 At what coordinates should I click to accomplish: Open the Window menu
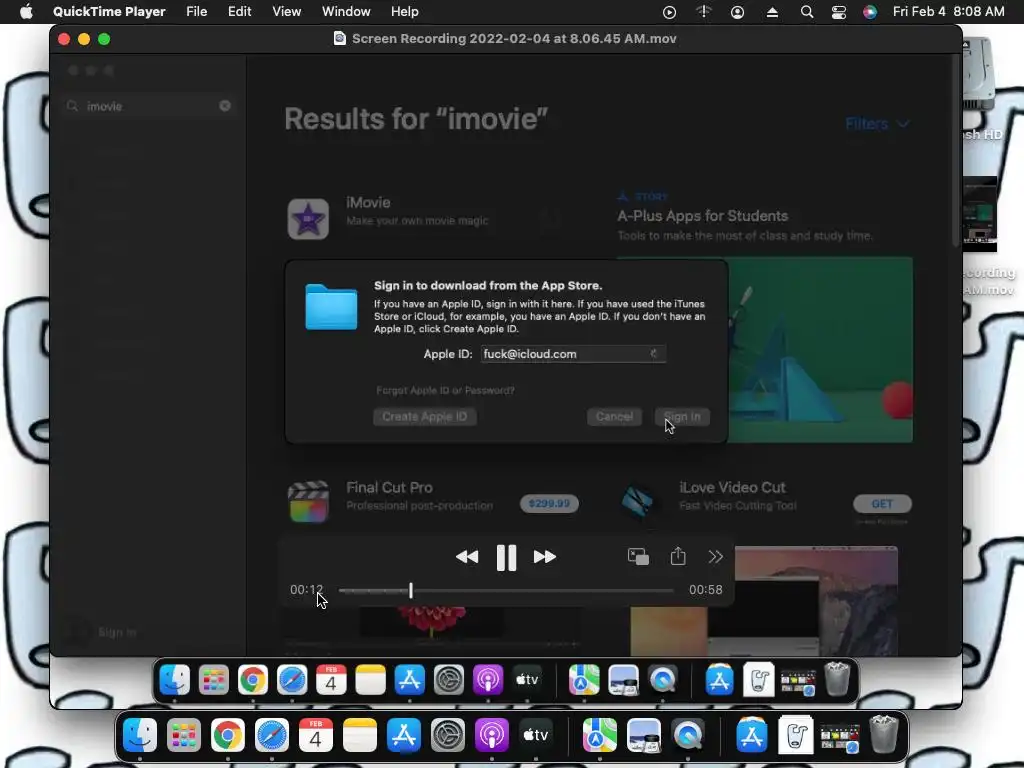tap(346, 12)
